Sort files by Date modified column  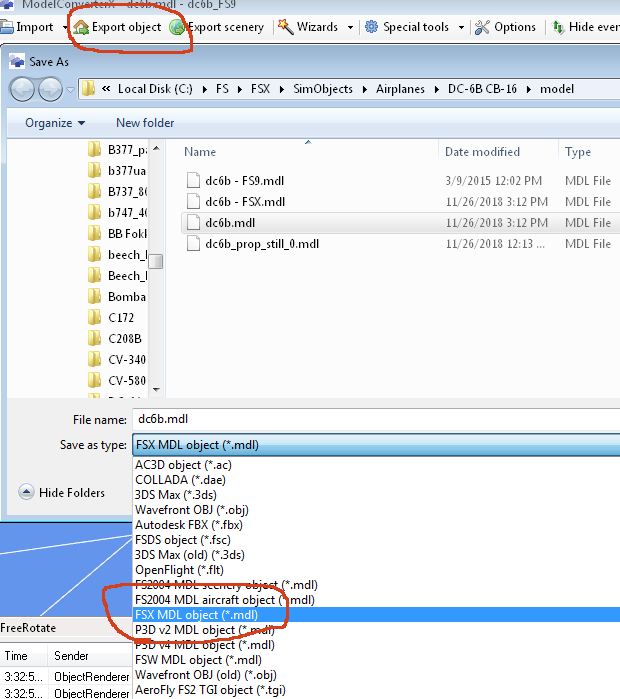(482, 152)
